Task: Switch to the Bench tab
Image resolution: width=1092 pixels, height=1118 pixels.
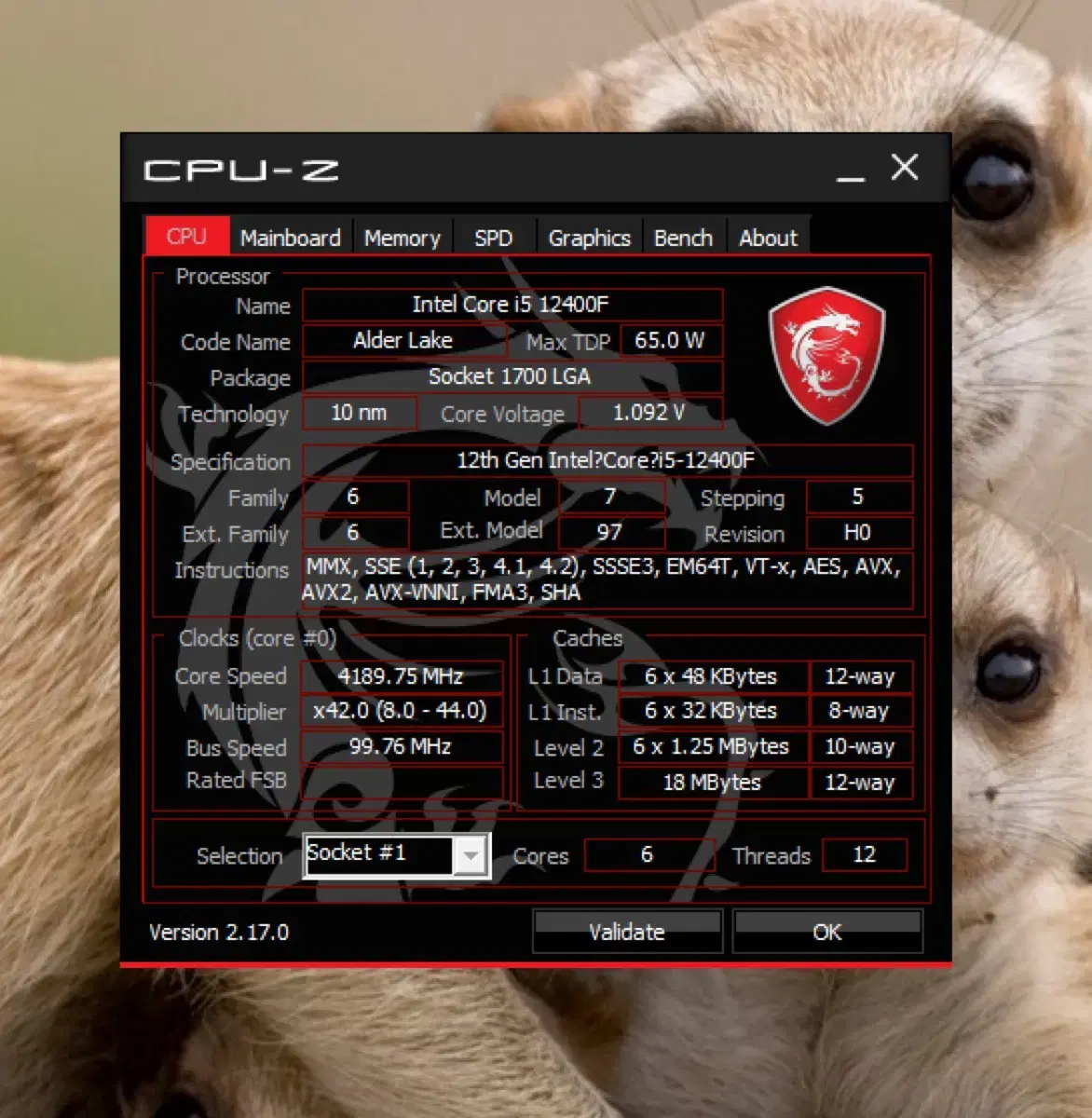Action: click(x=684, y=238)
